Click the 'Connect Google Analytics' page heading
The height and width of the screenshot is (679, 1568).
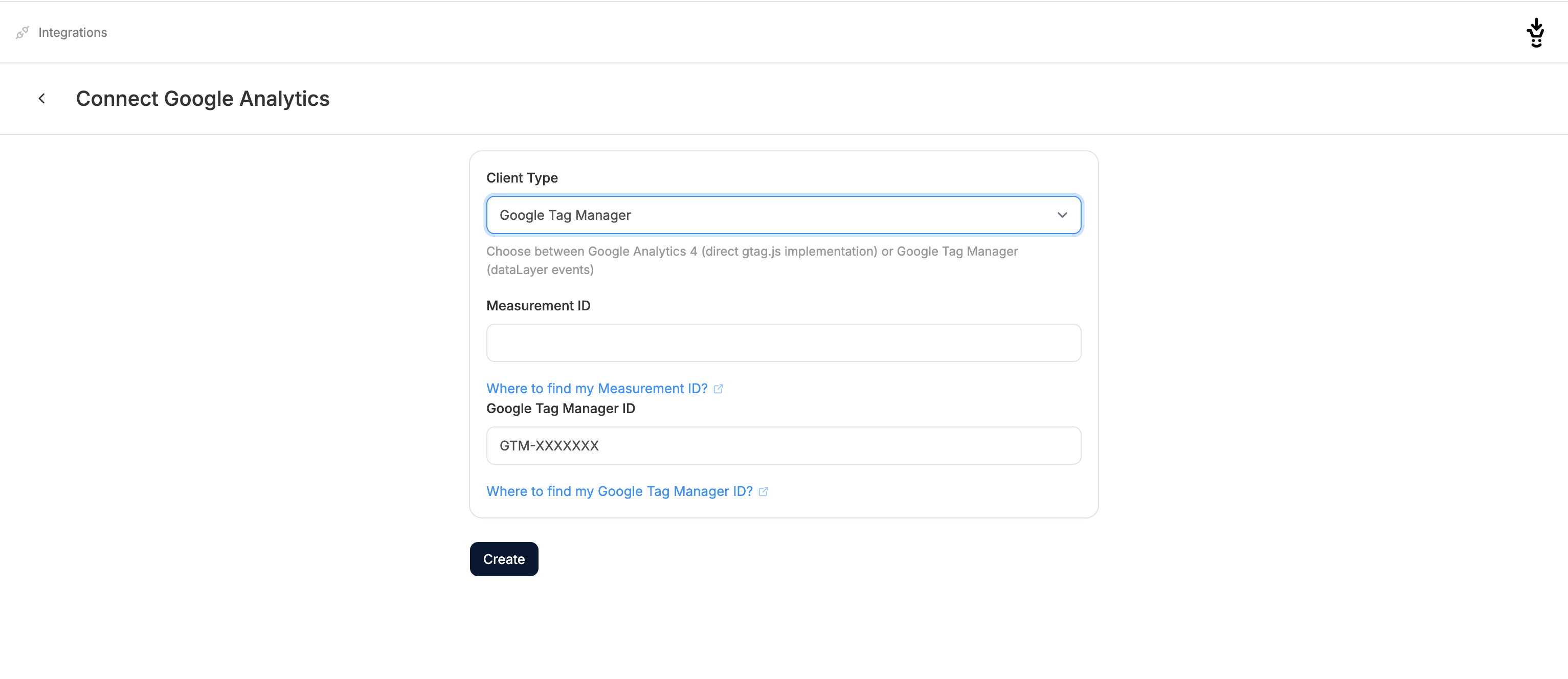202,99
